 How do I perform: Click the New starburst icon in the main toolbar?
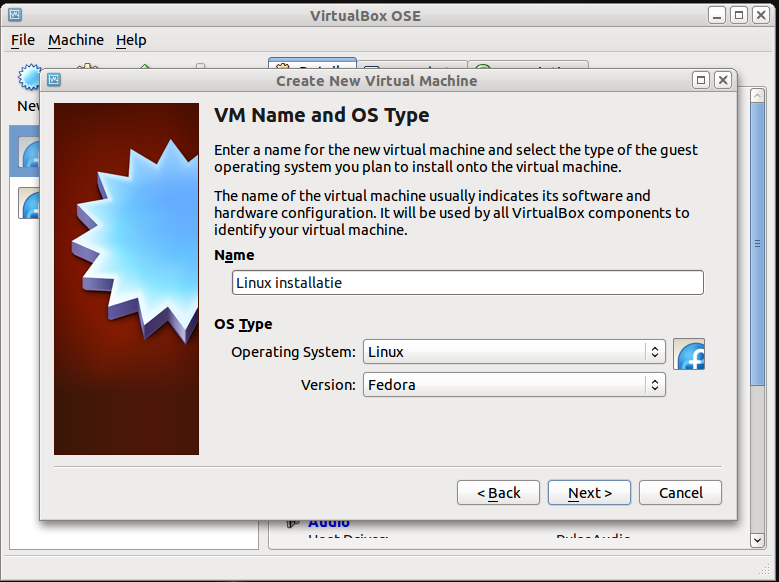coord(30,77)
